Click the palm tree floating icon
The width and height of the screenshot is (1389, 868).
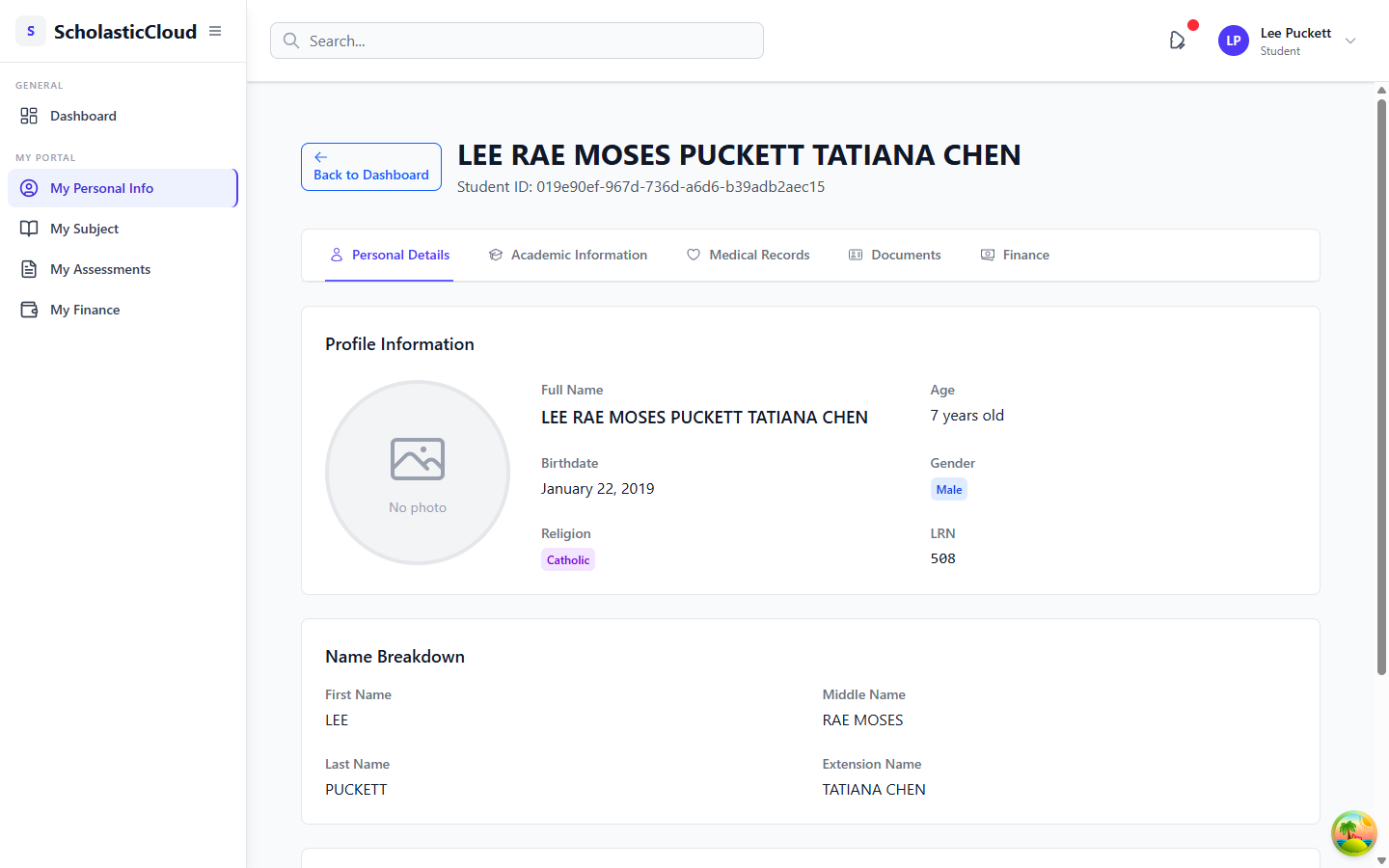coord(1354,833)
